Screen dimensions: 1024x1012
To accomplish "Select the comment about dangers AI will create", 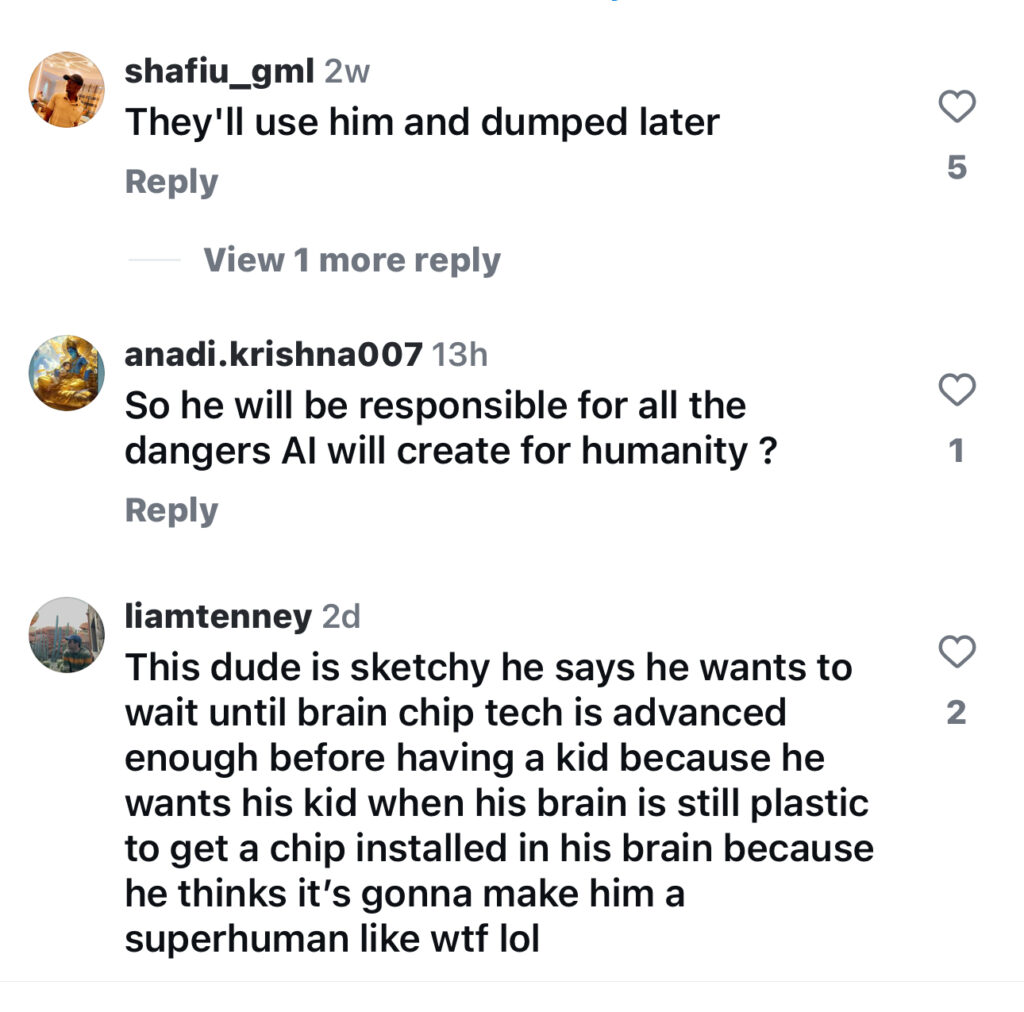I will coord(451,428).
